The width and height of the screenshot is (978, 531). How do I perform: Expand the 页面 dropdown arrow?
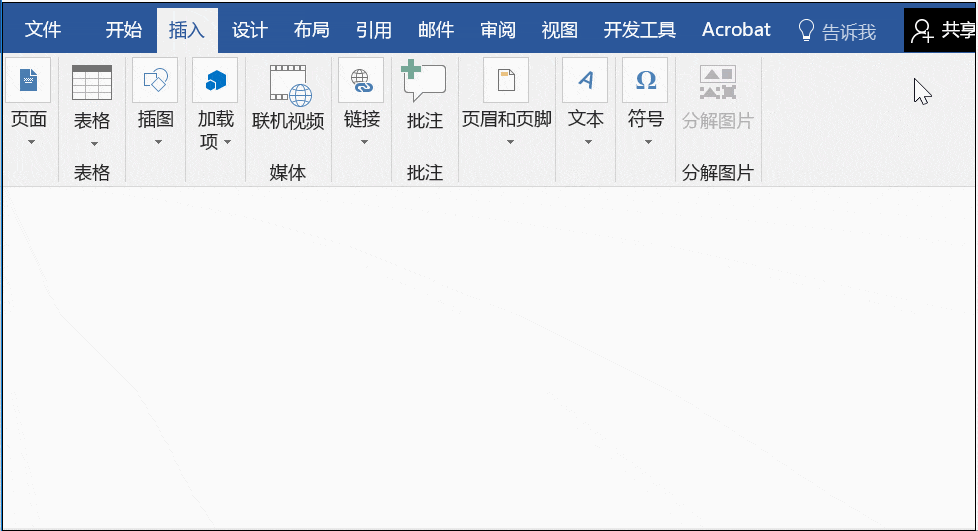[x=31, y=142]
